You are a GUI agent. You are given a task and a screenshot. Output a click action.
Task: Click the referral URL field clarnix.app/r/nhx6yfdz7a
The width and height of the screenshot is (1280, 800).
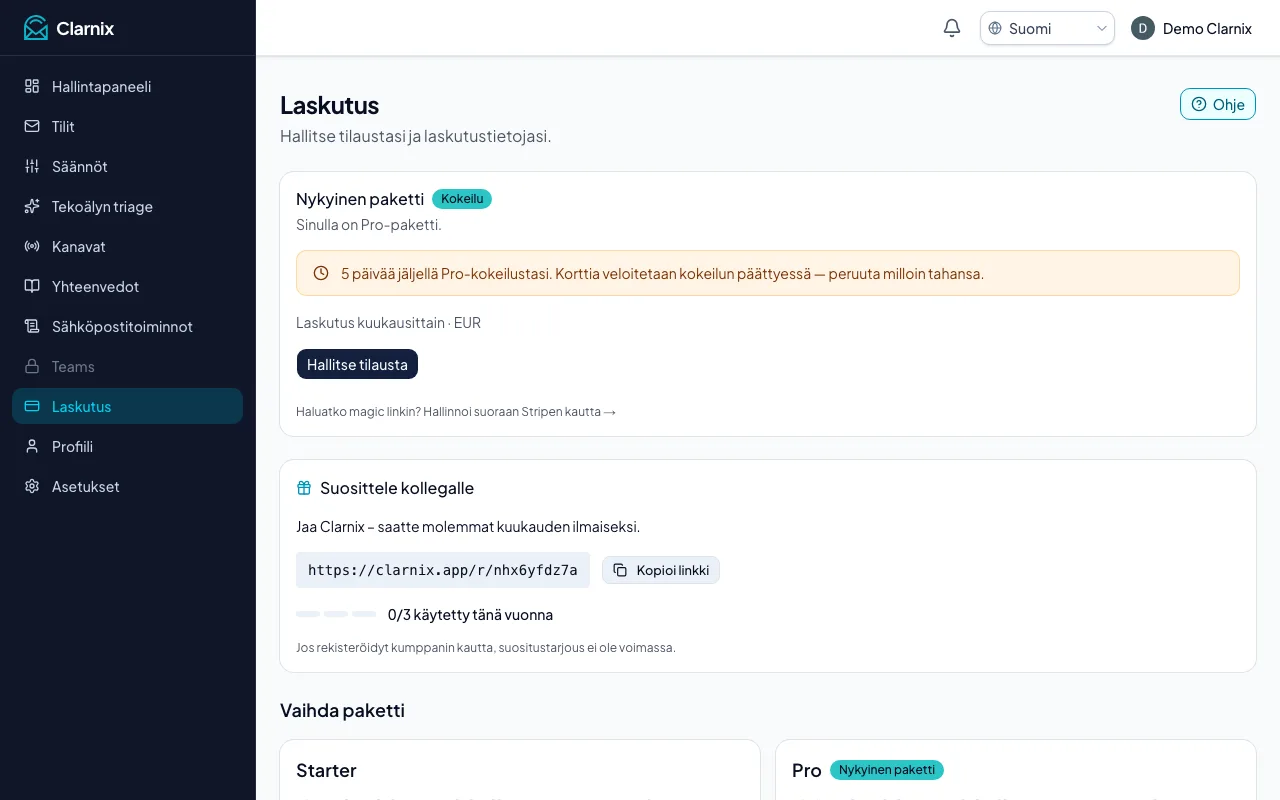[x=443, y=570]
